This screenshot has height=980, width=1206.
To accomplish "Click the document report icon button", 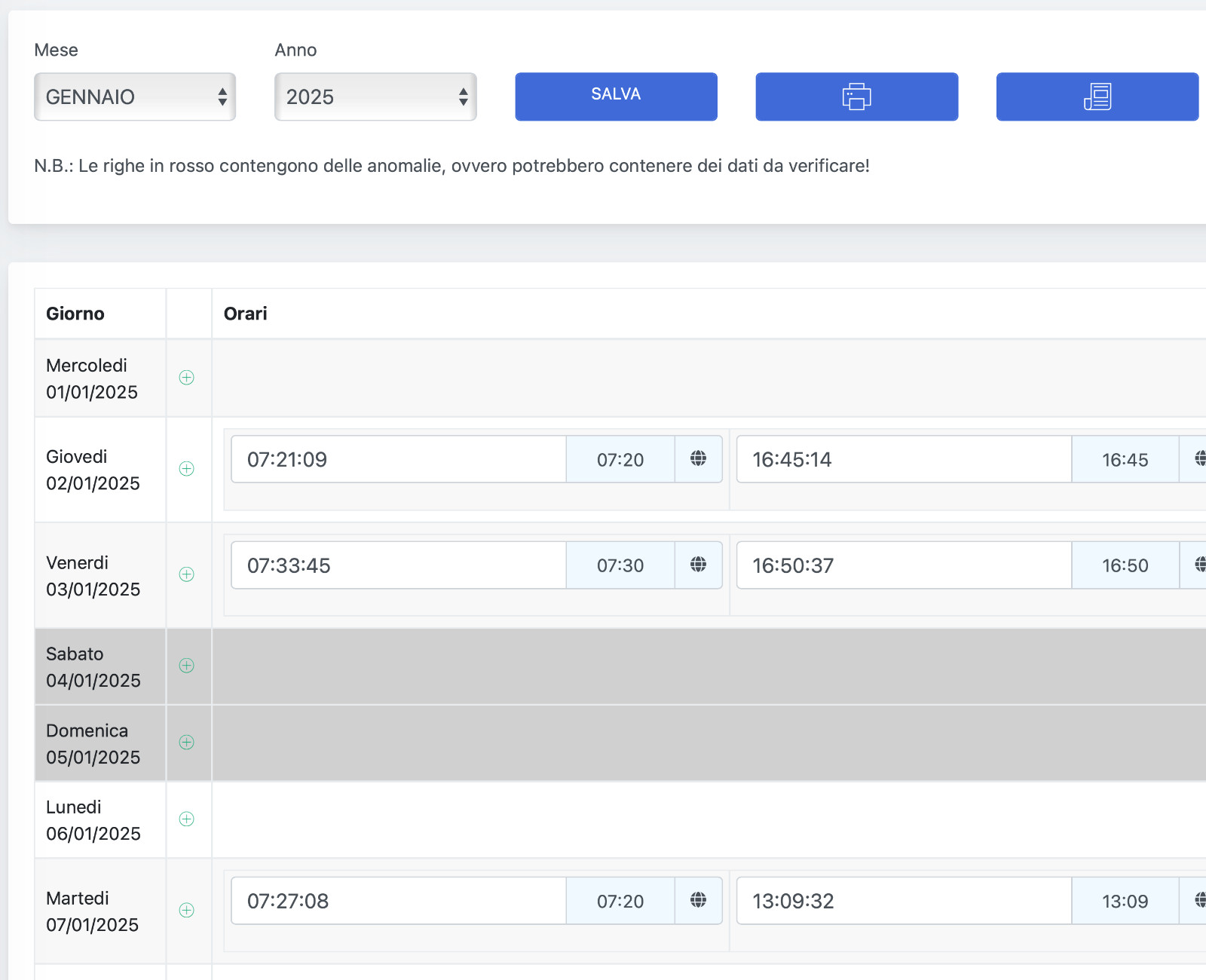I will click(x=1097, y=96).
